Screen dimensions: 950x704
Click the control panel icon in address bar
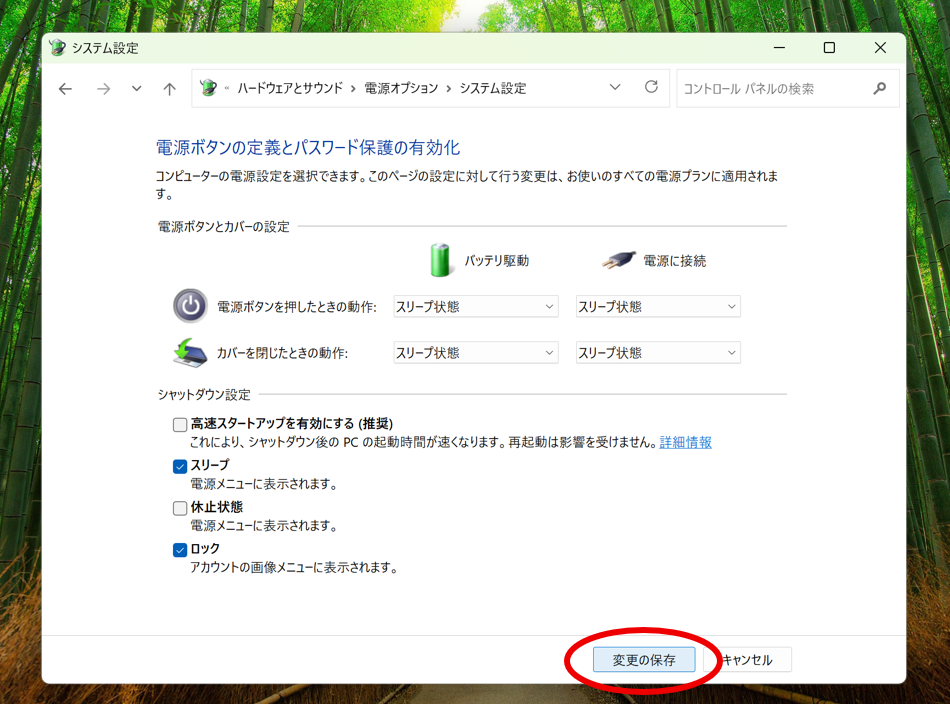(209, 88)
